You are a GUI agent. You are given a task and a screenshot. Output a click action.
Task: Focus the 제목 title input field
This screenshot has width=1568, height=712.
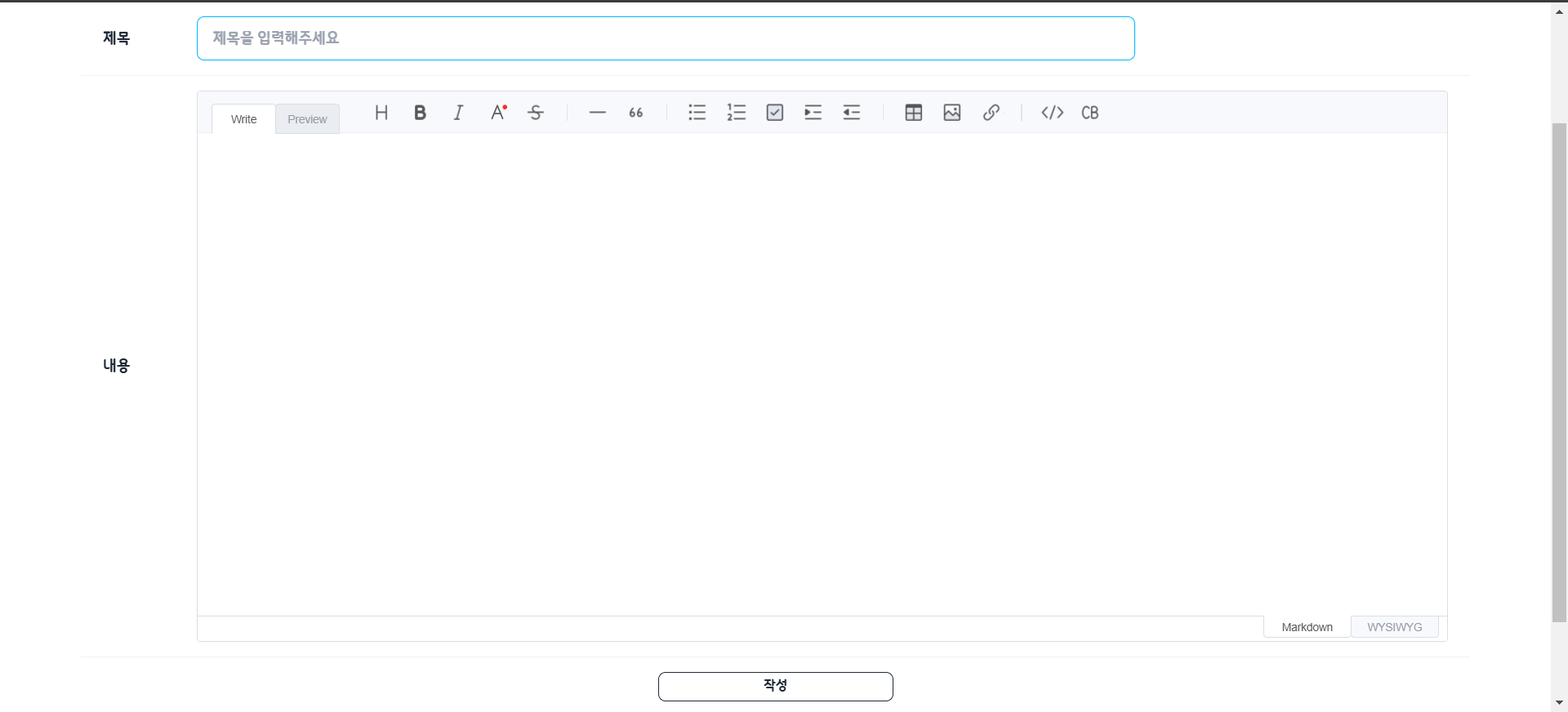pyautogui.click(x=666, y=38)
